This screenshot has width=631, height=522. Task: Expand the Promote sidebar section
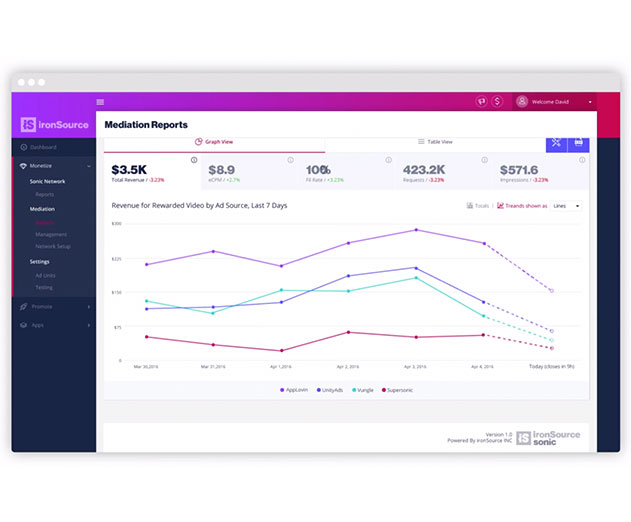[54, 307]
